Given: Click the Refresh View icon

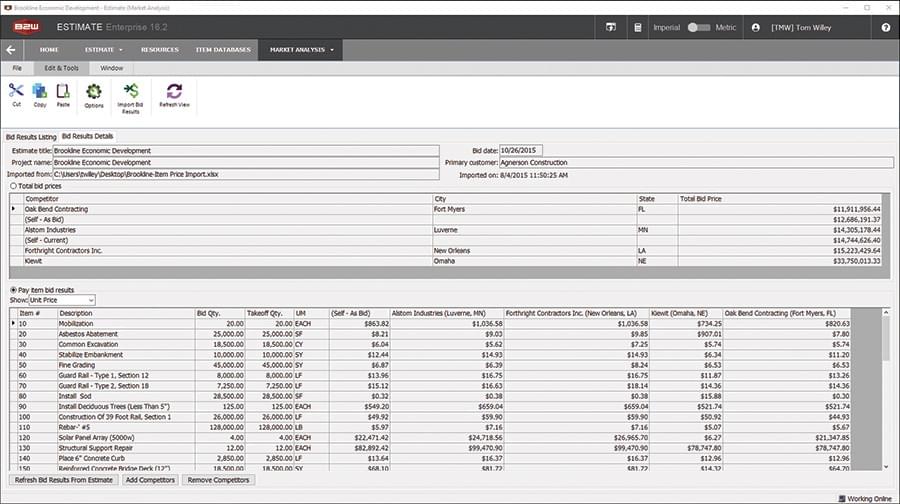Looking at the screenshot, I should (174, 92).
